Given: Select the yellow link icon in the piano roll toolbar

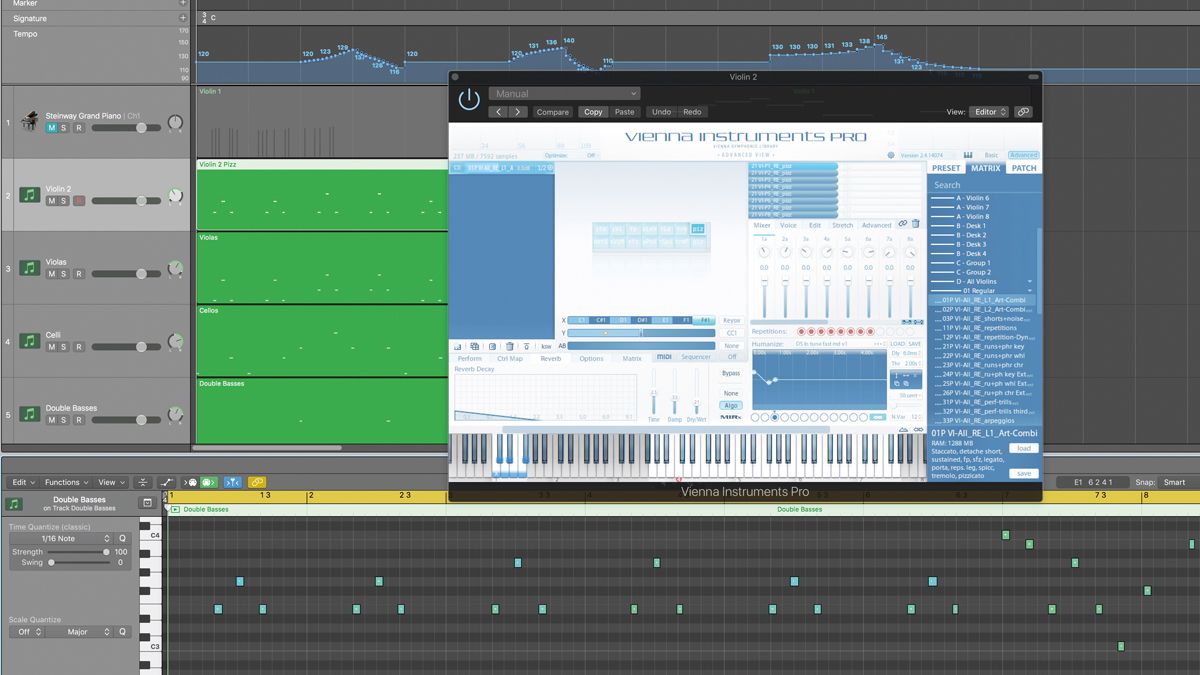Looking at the screenshot, I should click(256, 482).
